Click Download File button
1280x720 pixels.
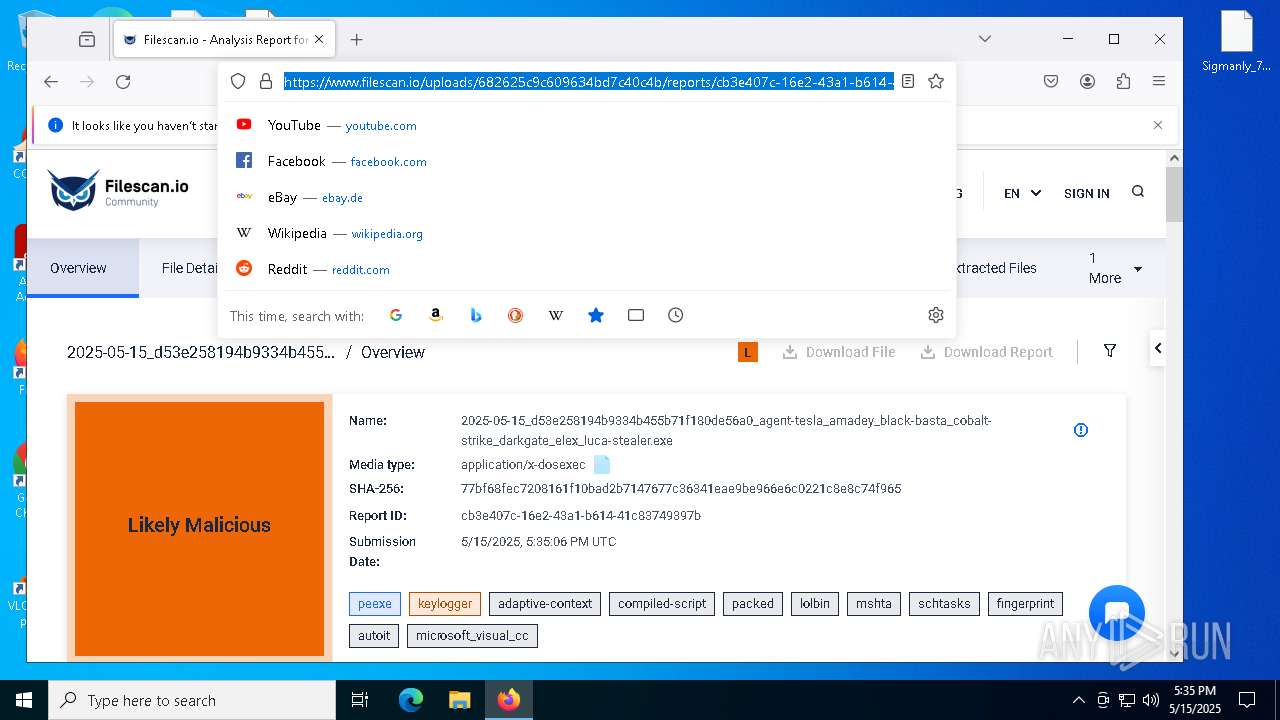(838, 352)
